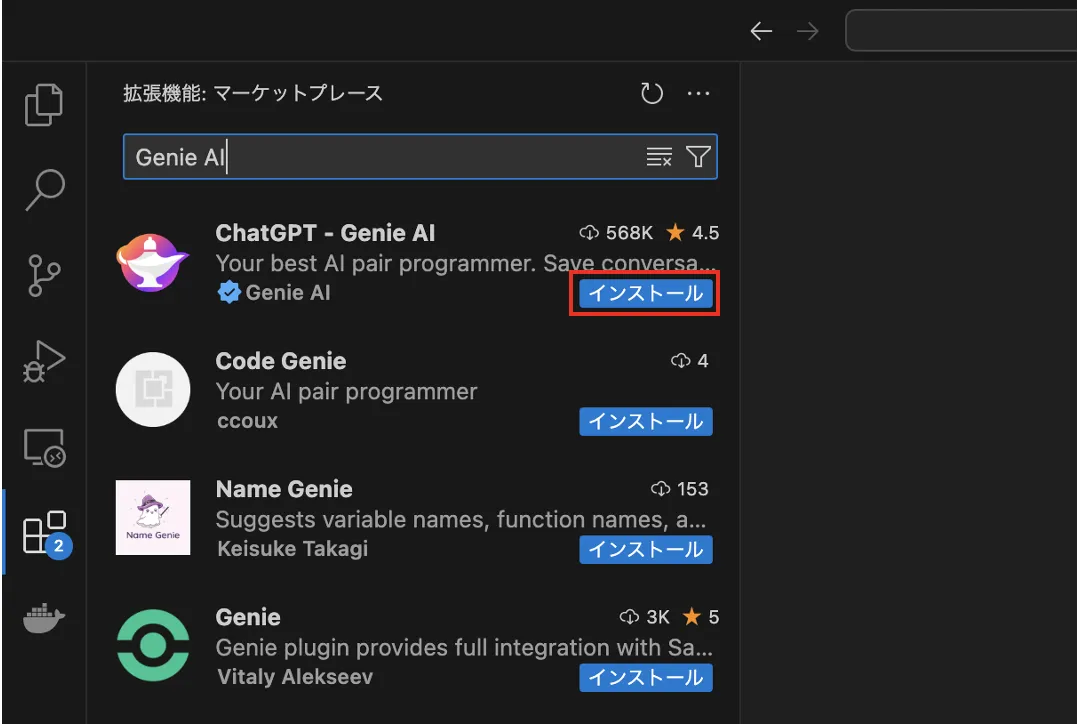Click the verified publisher badge next to Genie AI
Screen dimensions: 1078x726
(229, 292)
